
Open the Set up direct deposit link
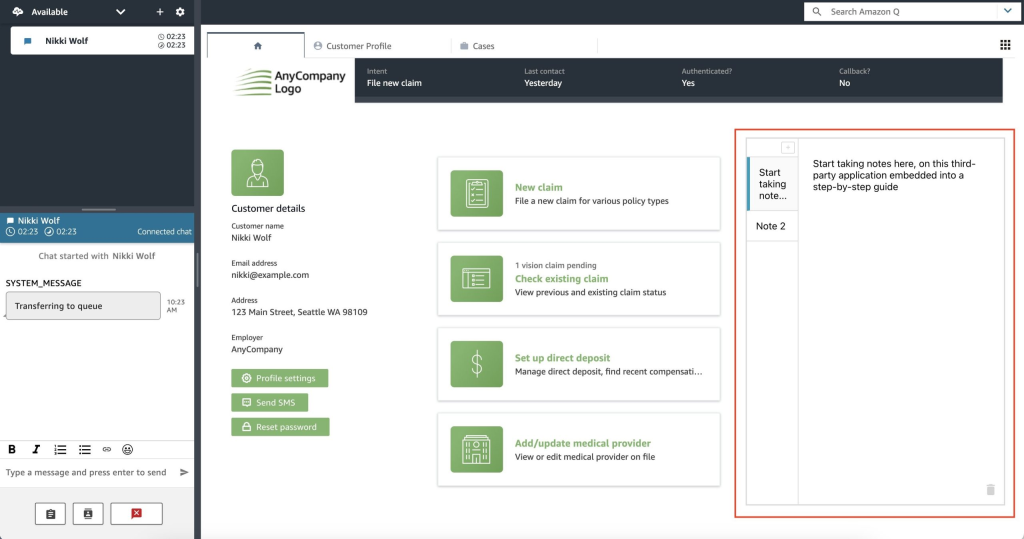(562, 357)
